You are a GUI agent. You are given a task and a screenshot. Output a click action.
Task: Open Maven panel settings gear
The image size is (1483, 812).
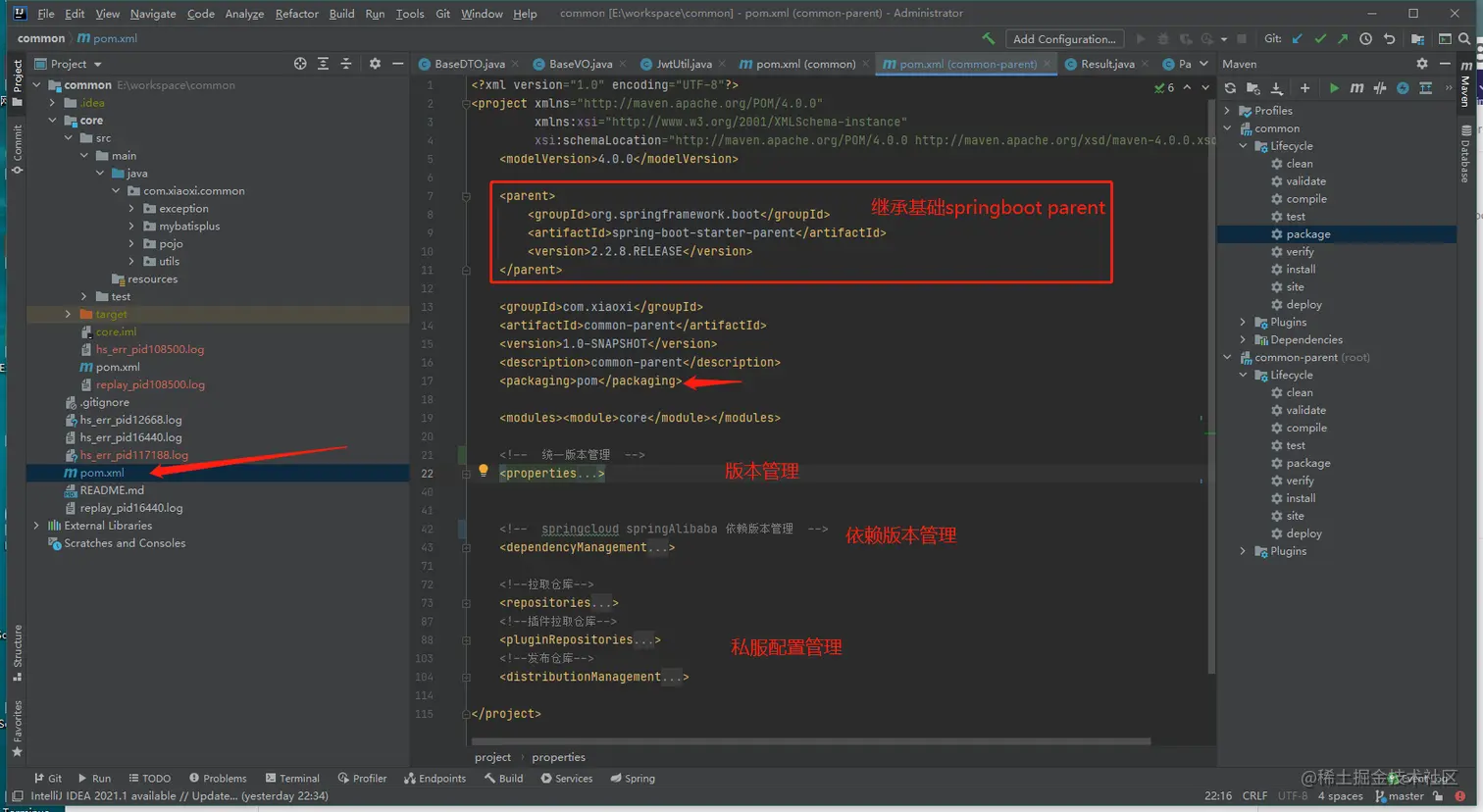pos(1422,64)
